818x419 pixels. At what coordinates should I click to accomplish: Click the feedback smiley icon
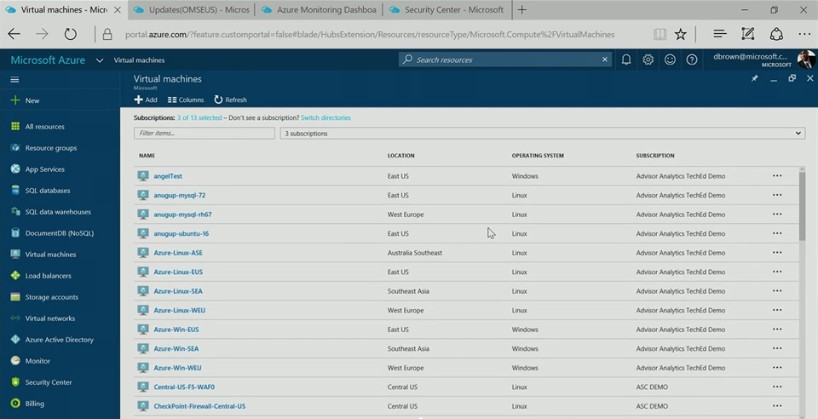(670, 59)
